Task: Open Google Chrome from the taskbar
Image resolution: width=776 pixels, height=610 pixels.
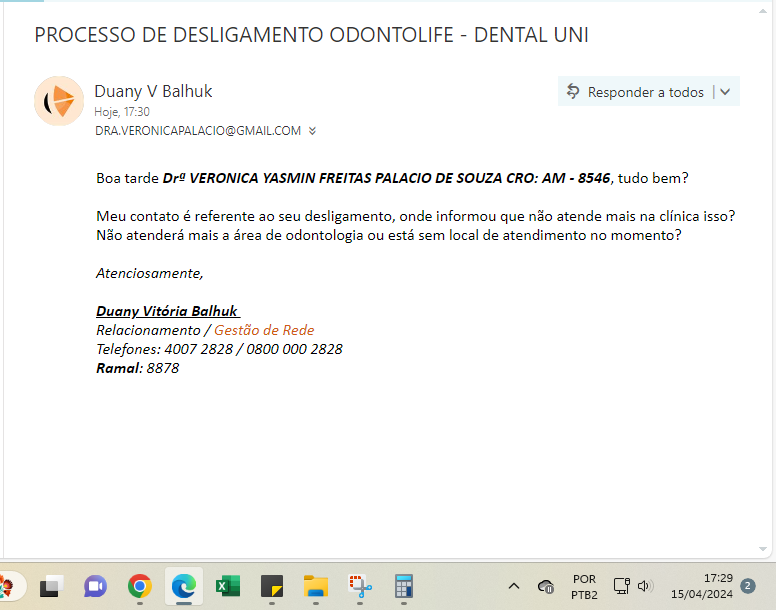Action: [140, 587]
